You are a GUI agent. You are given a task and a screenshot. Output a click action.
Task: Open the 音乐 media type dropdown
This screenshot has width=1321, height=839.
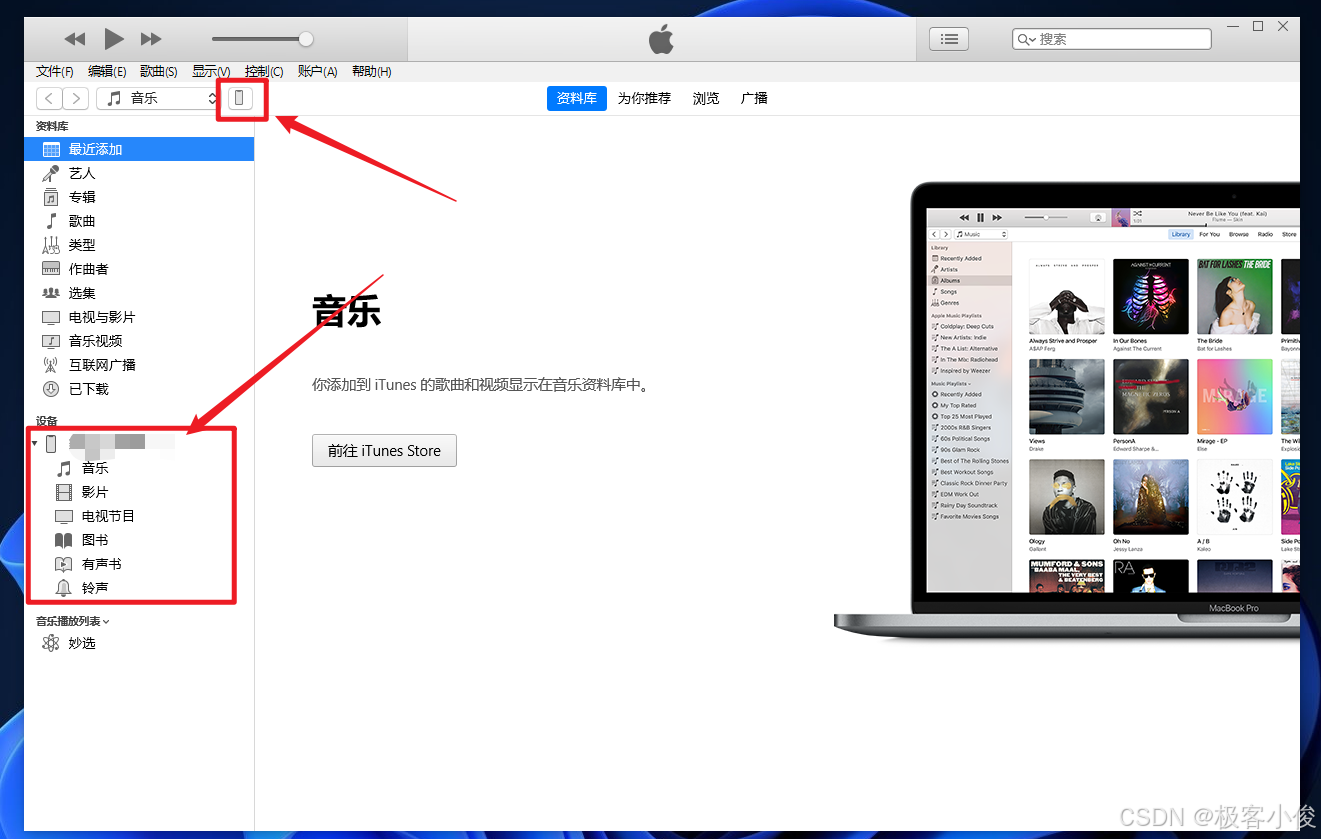[x=158, y=98]
